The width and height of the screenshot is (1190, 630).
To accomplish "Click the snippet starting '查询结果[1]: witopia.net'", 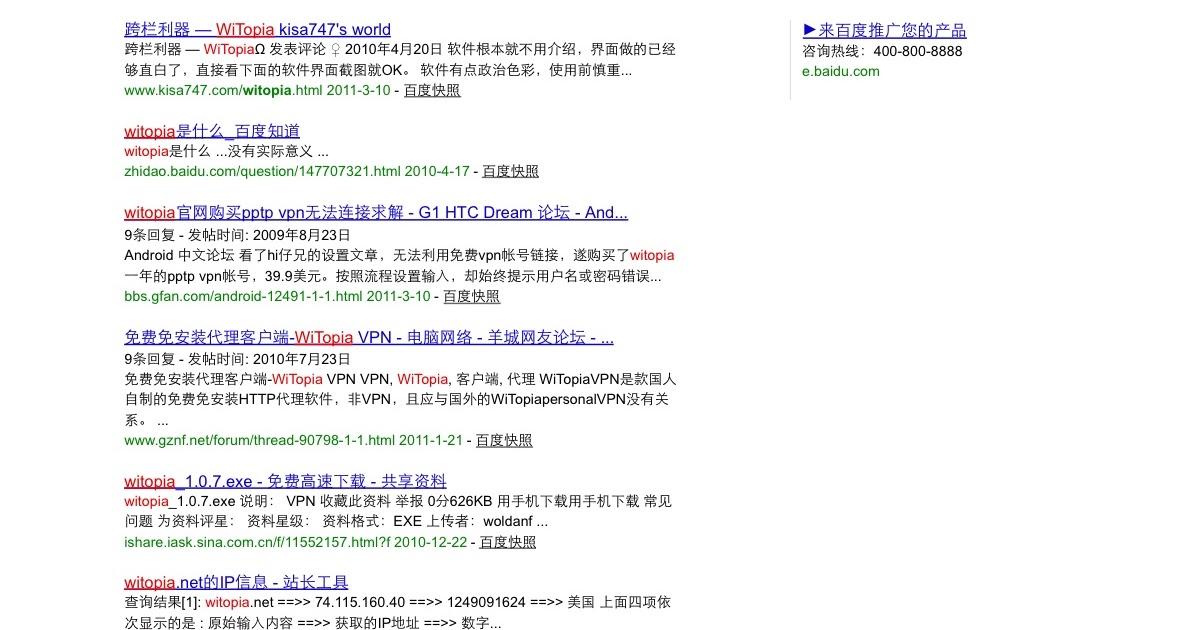I will [398, 613].
